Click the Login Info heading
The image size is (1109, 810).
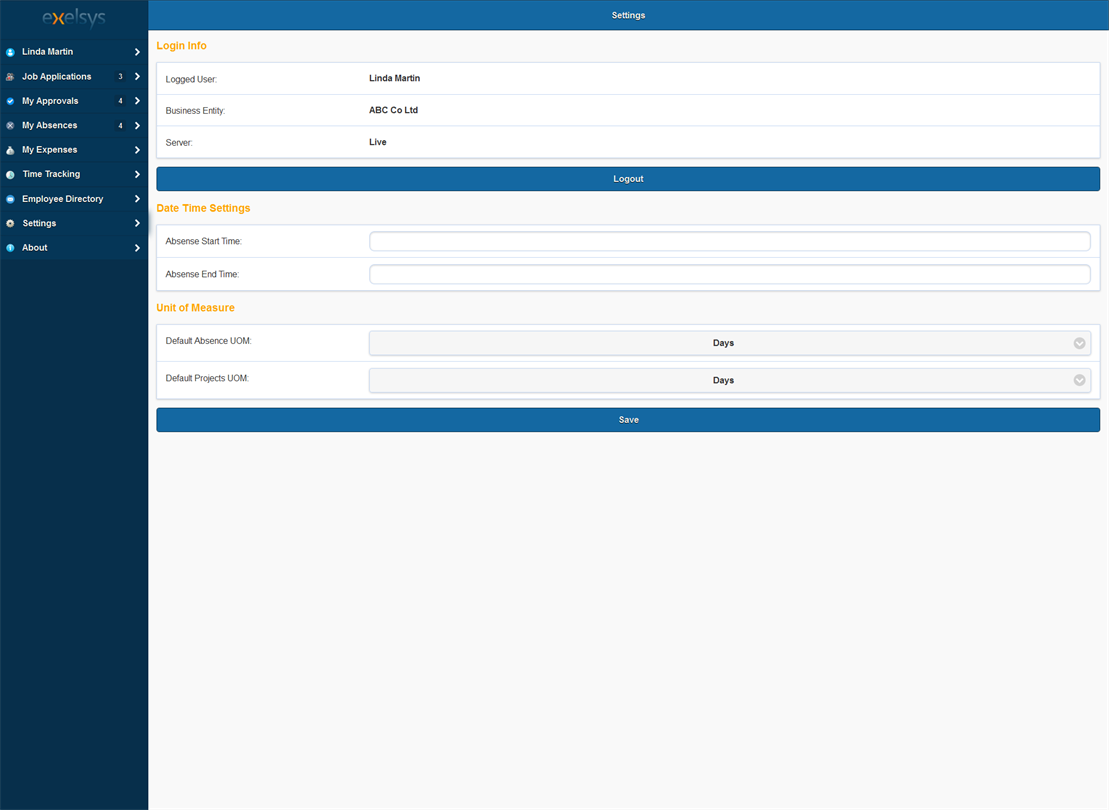click(182, 46)
